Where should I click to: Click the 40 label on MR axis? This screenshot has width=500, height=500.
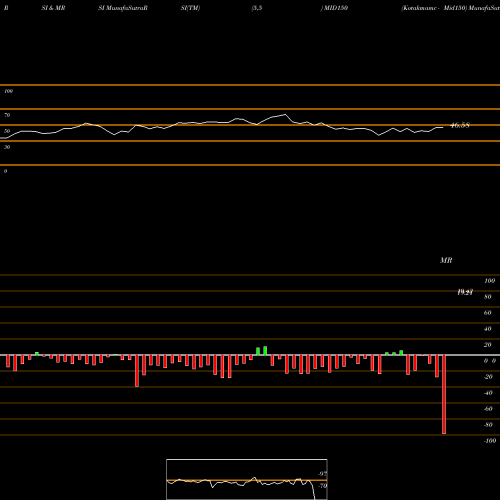[x=488, y=329]
